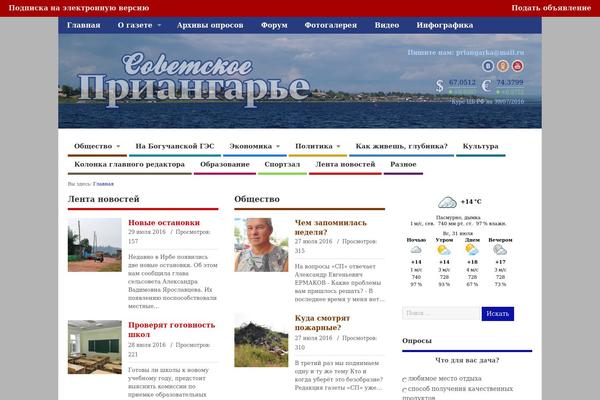Expand the Экономика category dropdown arrow

pos(278,146)
